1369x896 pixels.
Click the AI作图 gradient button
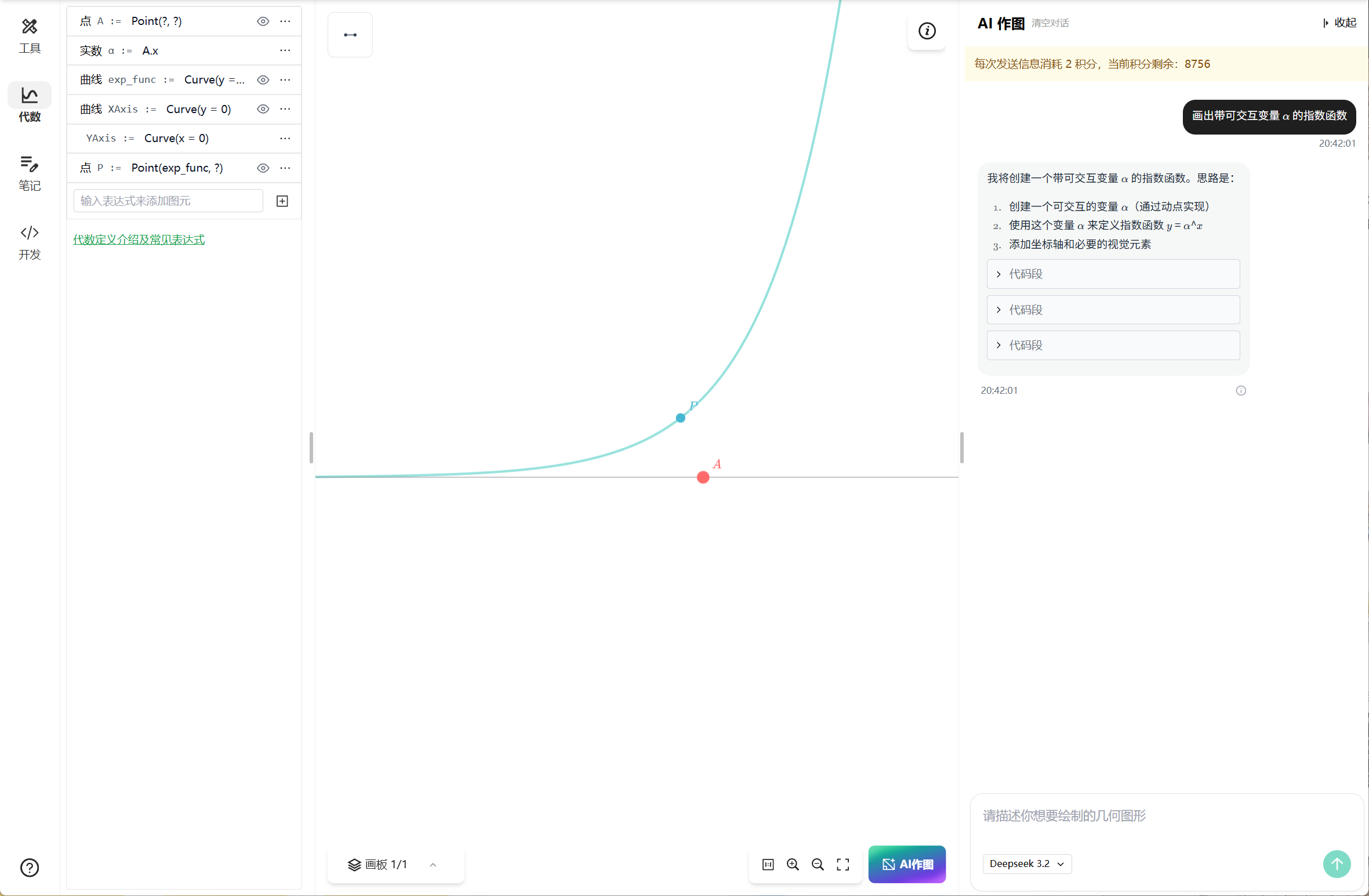coord(907,865)
